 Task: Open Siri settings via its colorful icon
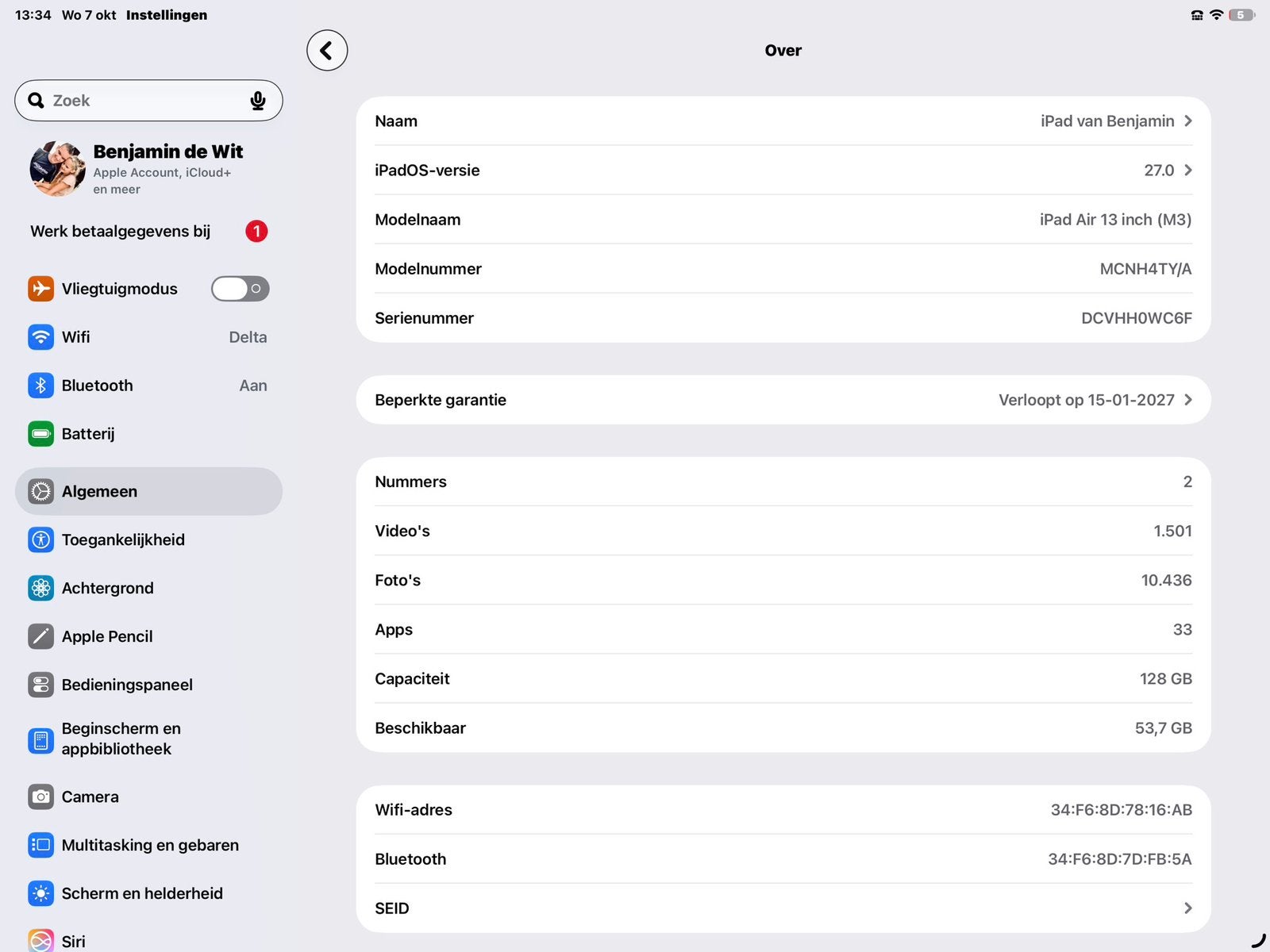tap(40, 941)
